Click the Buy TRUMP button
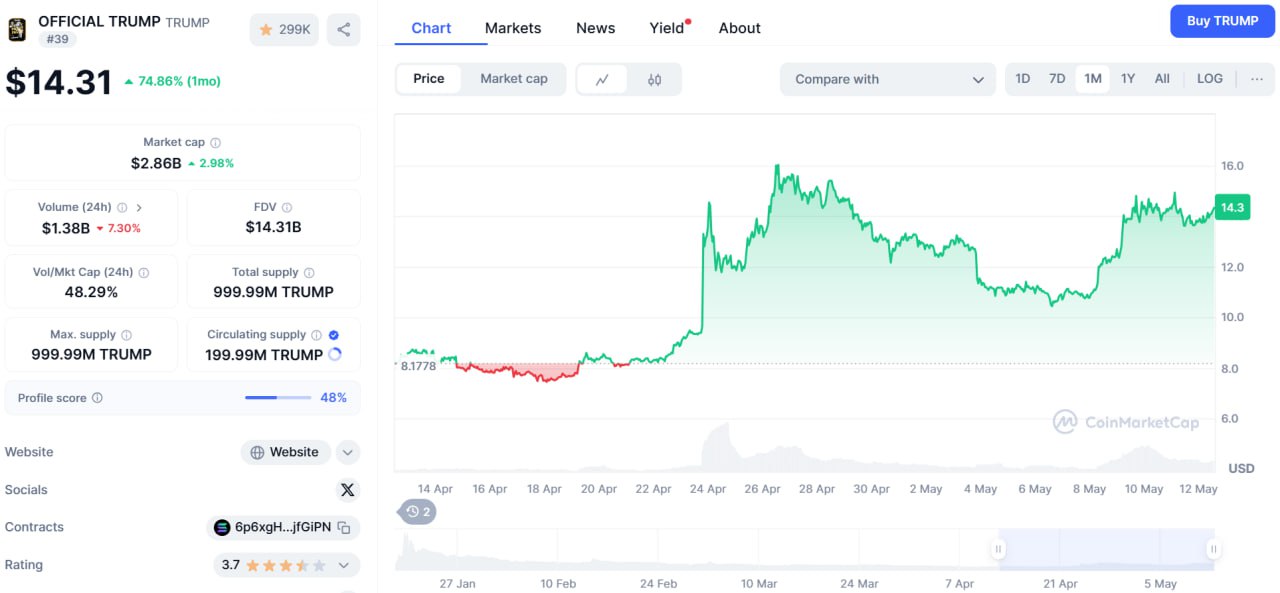This screenshot has height=593, width=1280. point(1222,21)
